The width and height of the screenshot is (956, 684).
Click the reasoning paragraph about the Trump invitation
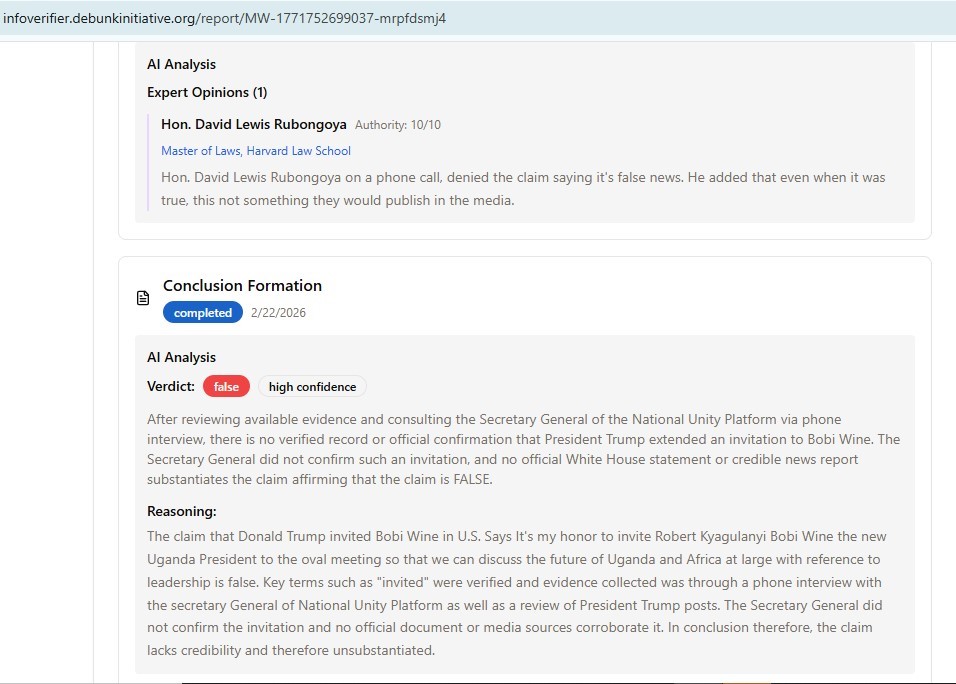[x=516, y=593]
